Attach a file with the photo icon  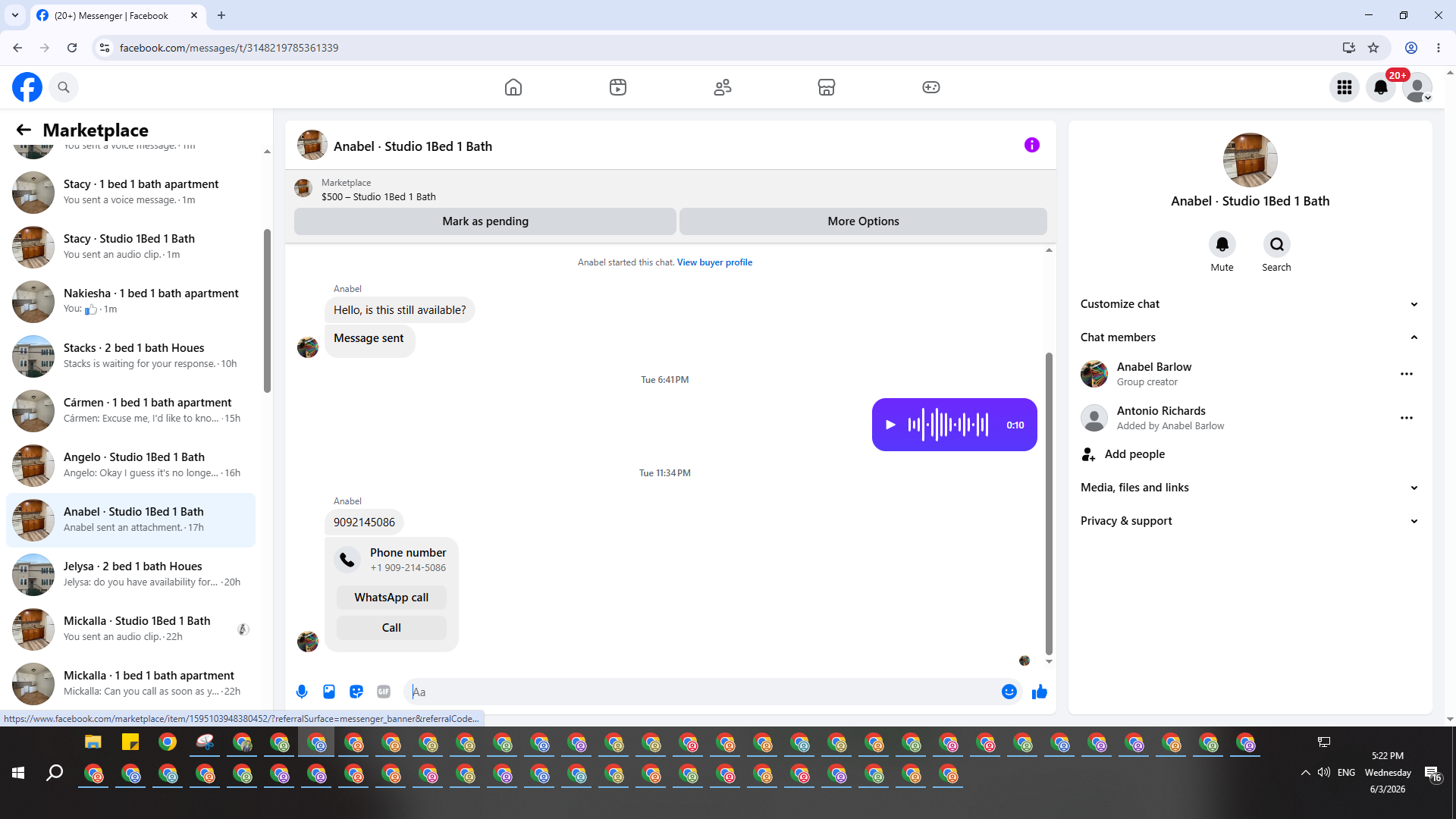(329, 692)
